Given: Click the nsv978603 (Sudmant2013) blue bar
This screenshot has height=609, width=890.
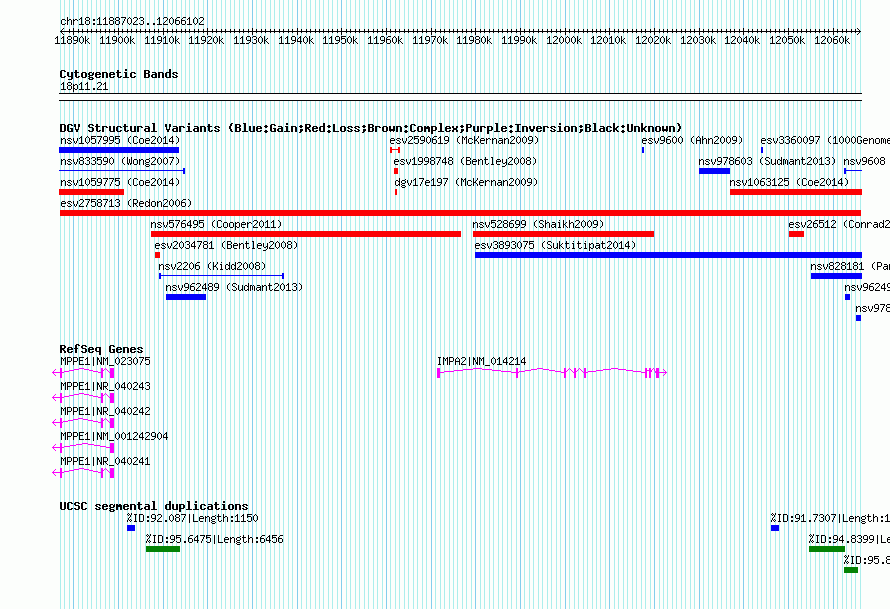Looking at the screenshot, I should tap(714, 171).
